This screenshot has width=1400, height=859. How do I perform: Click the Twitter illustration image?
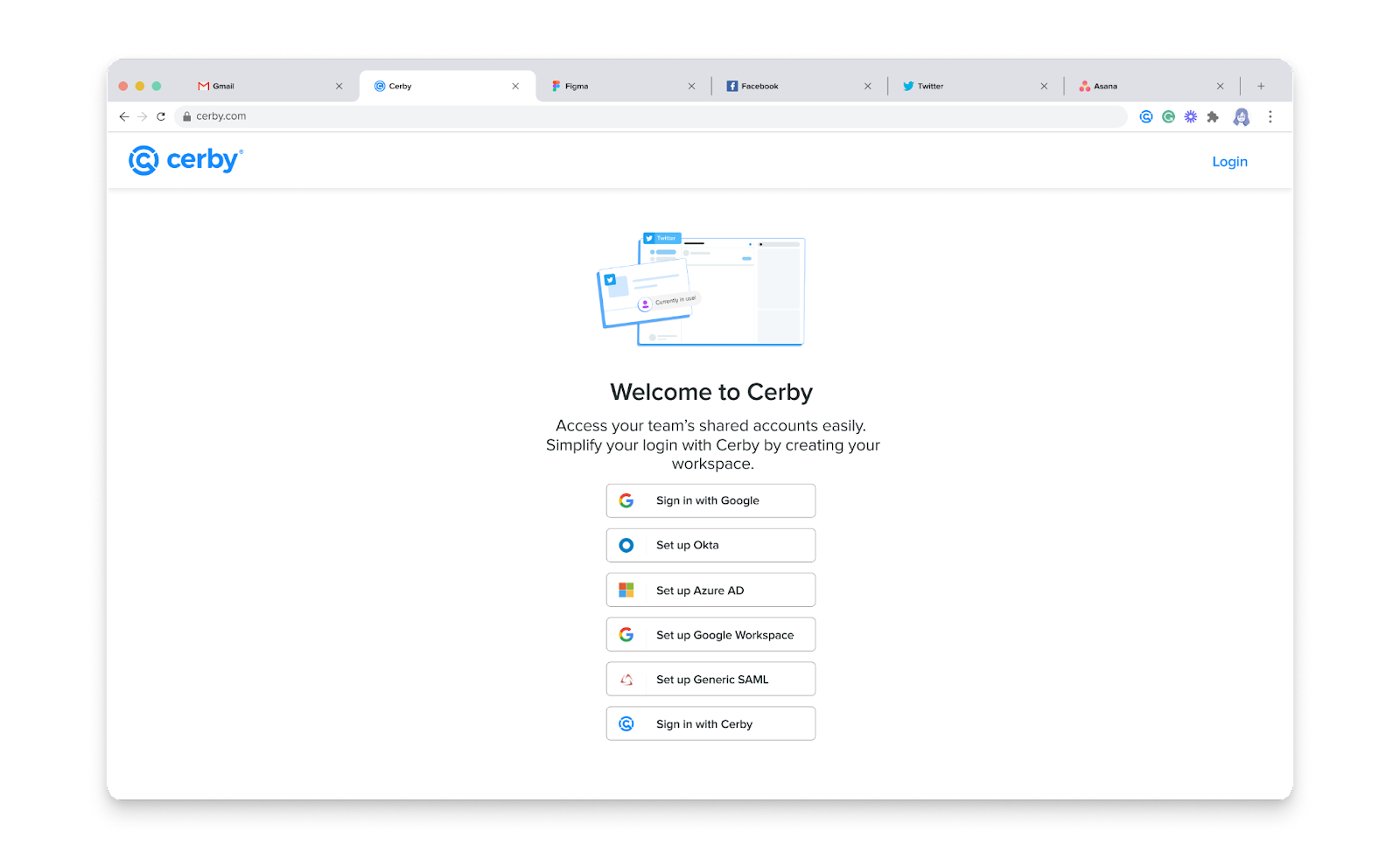point(701,289)
